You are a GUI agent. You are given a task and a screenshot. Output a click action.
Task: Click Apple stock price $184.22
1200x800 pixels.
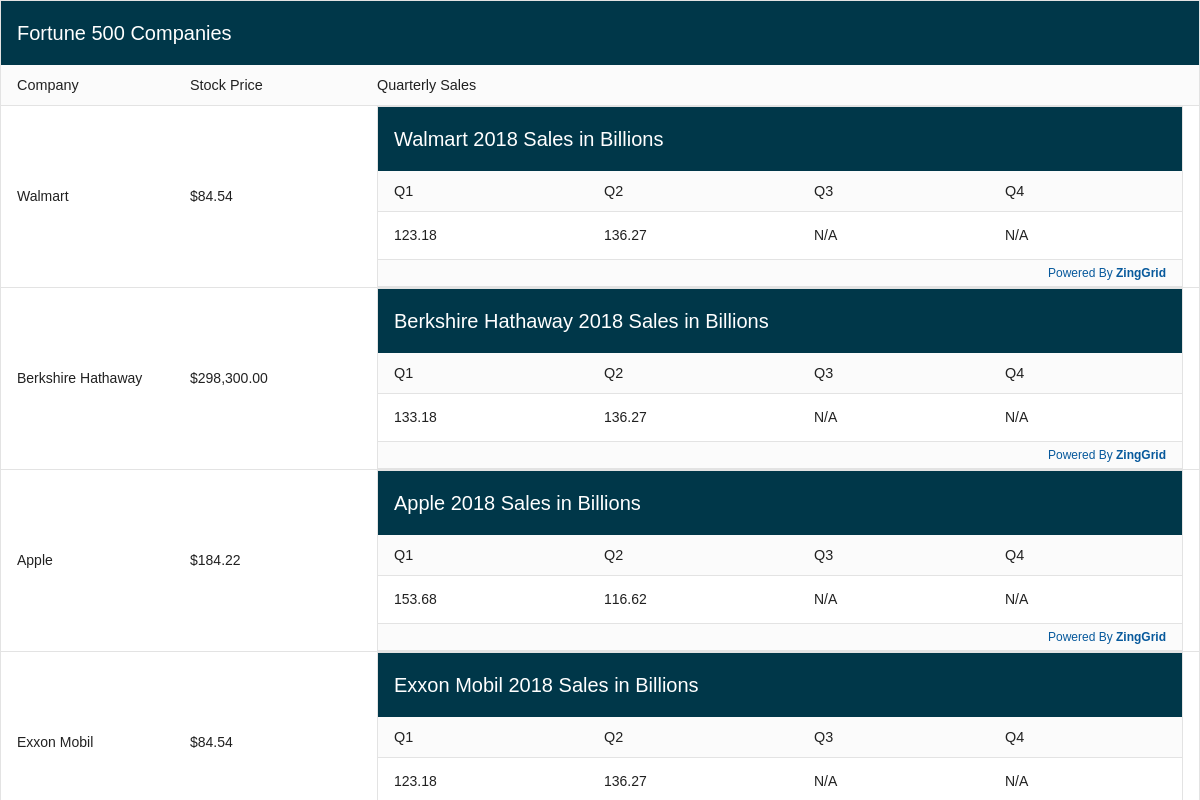215,560
